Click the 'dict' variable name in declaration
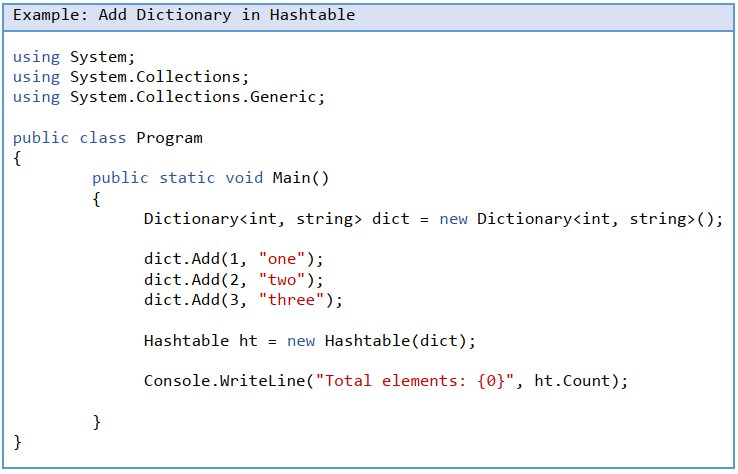Viewport: 738px width, 474px height. (391, 219)
